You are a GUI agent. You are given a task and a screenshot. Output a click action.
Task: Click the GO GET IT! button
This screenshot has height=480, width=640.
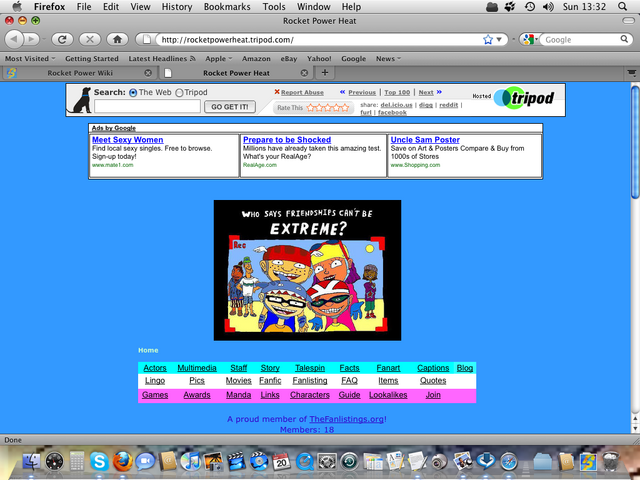(230, 107)
